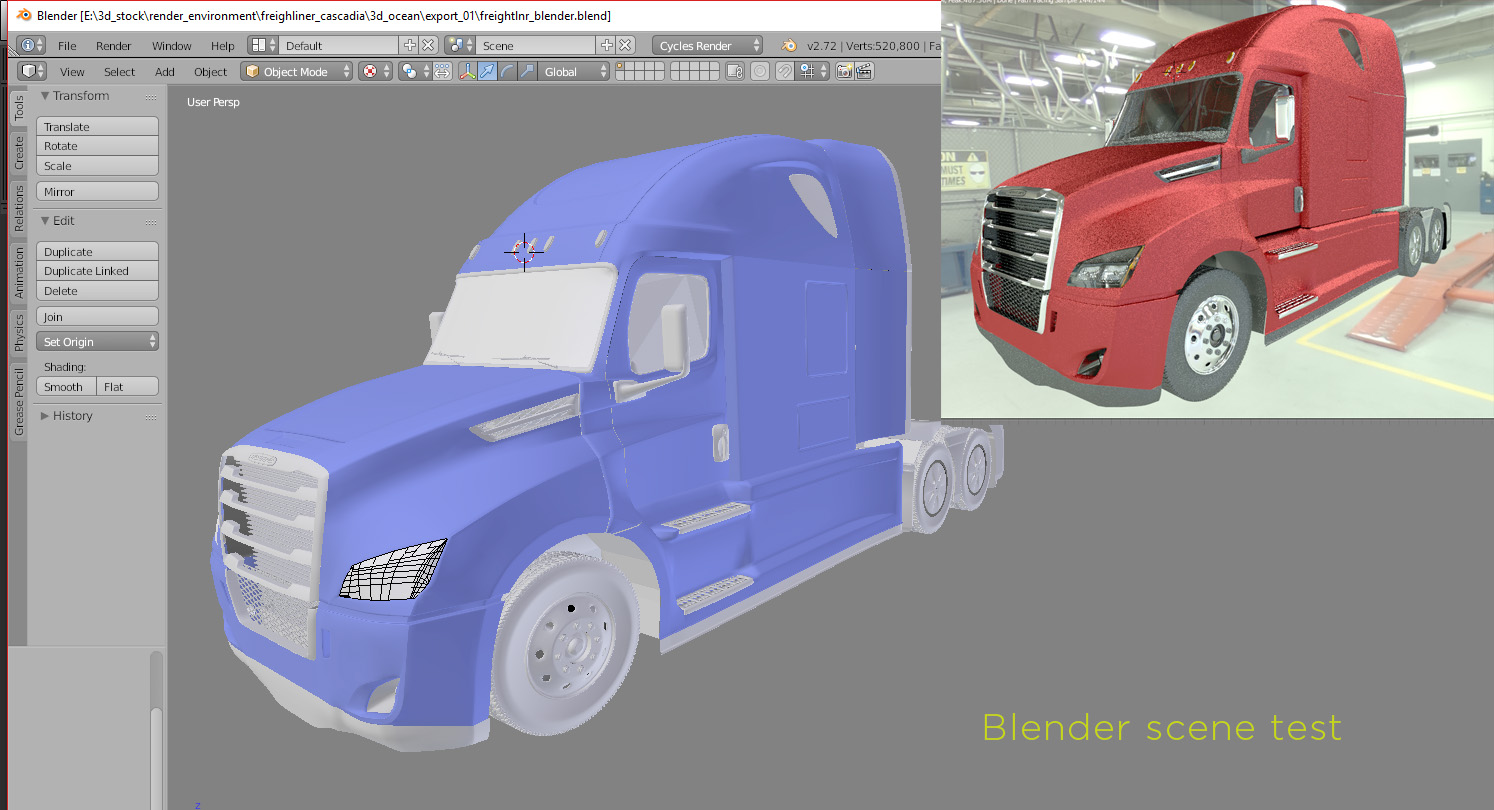
Task: Toggle snap during transform magnet
Action: tap(785, 72)
